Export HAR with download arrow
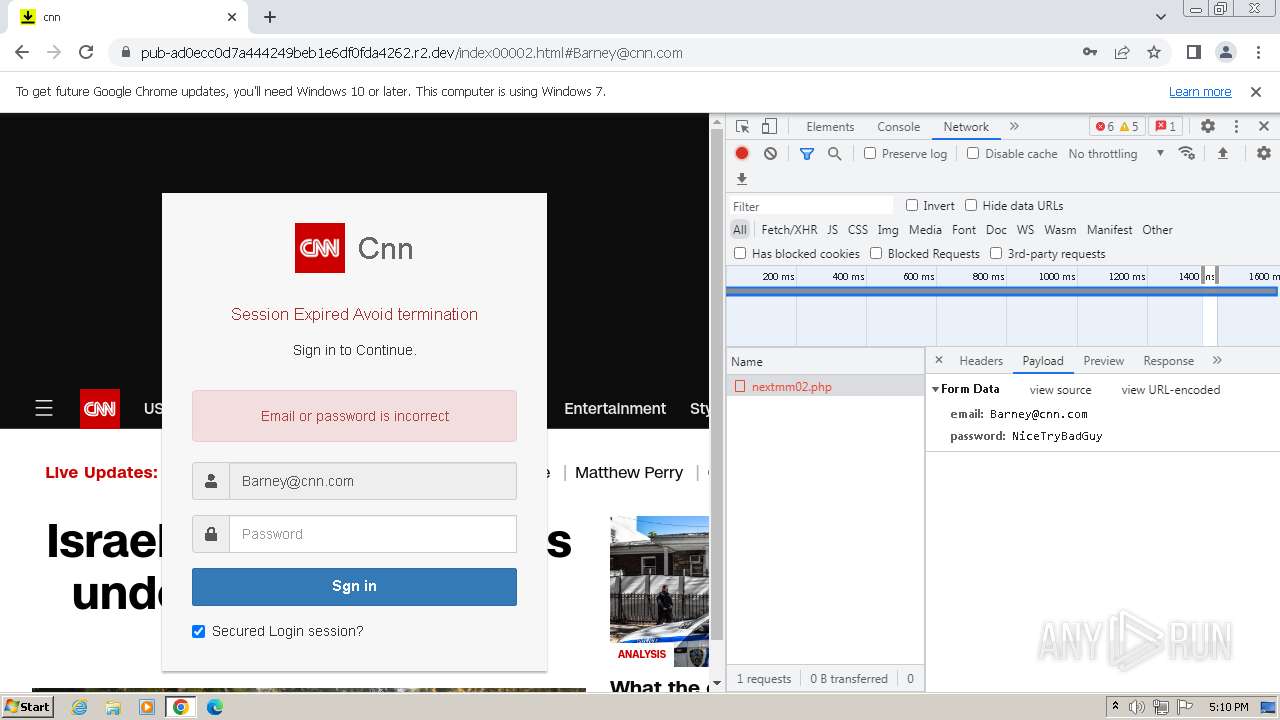The image size is (1280, 720). (742, 179)
